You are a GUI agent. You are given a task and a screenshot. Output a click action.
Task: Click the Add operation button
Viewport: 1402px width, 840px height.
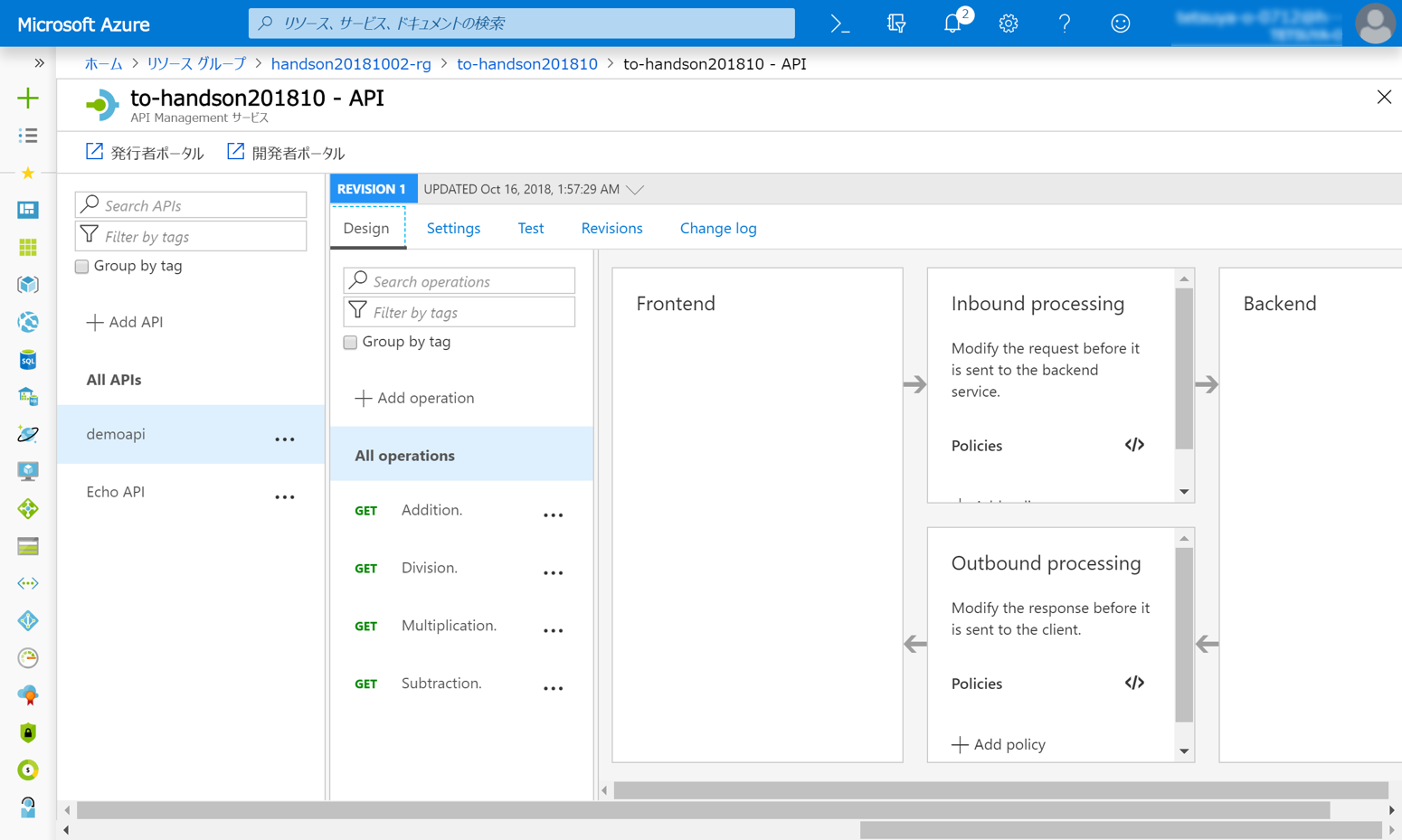[x=412, y=398]
